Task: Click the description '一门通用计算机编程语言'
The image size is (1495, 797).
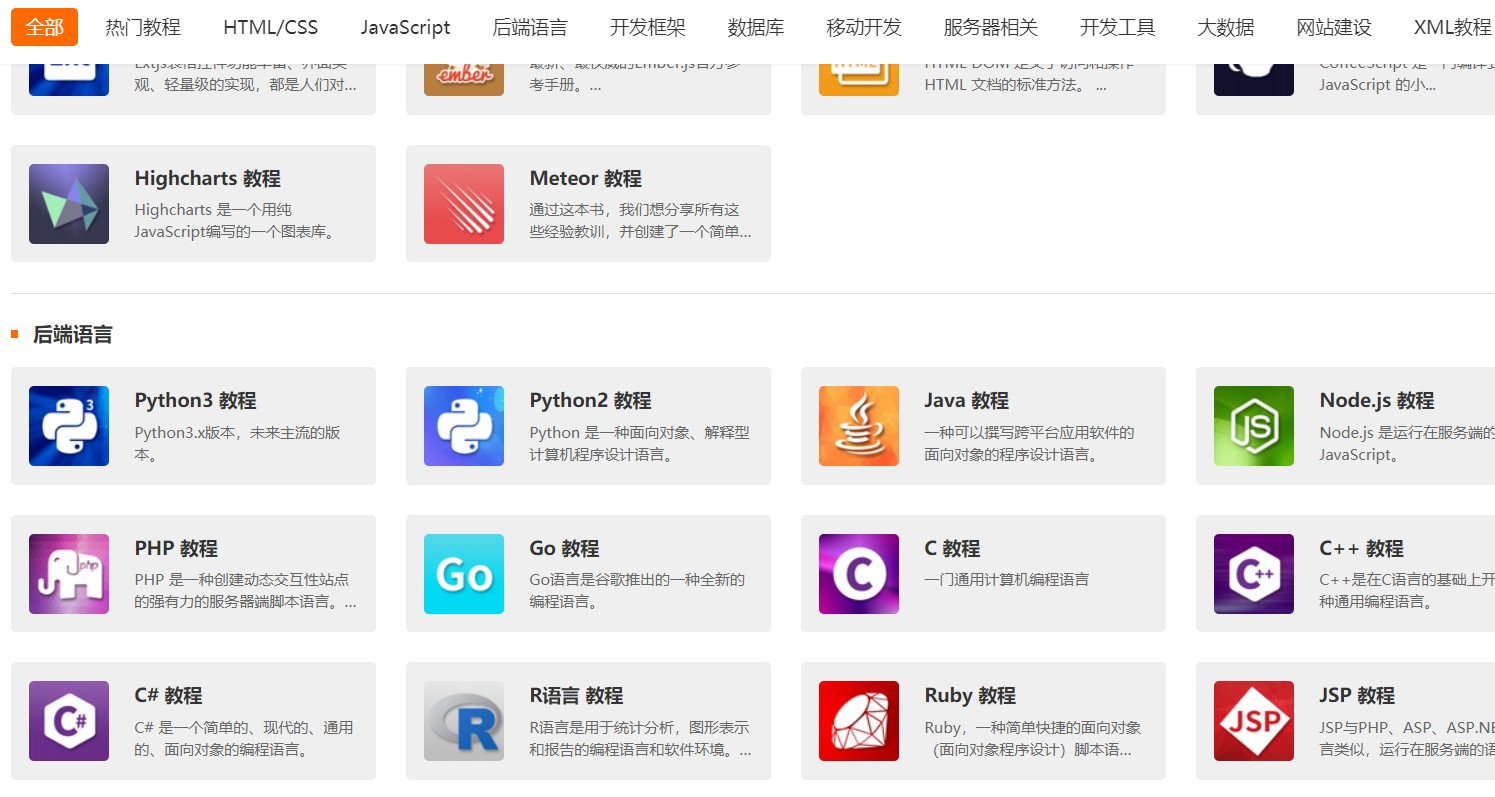Action: pyautogui.click(x=1007, y=580)
